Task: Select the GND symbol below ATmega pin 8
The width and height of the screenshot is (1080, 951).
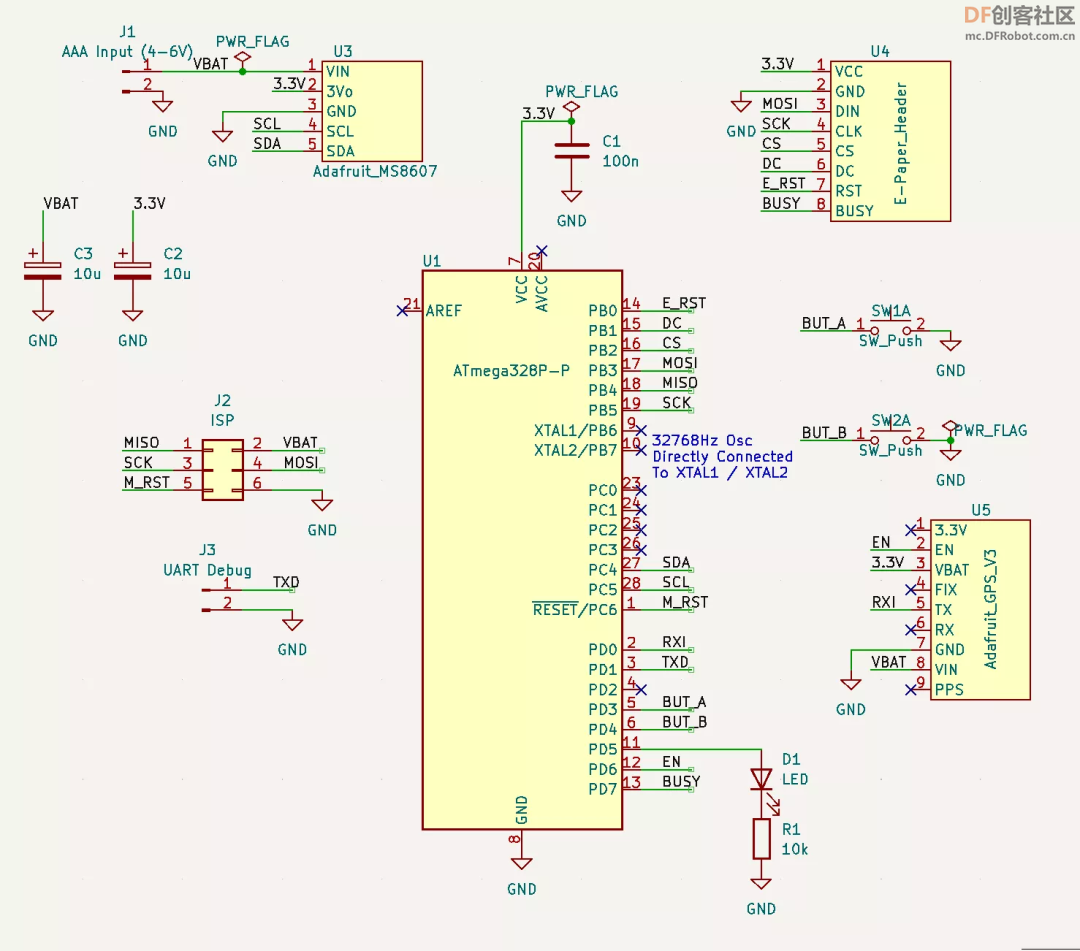Action: tap(521, 865)
